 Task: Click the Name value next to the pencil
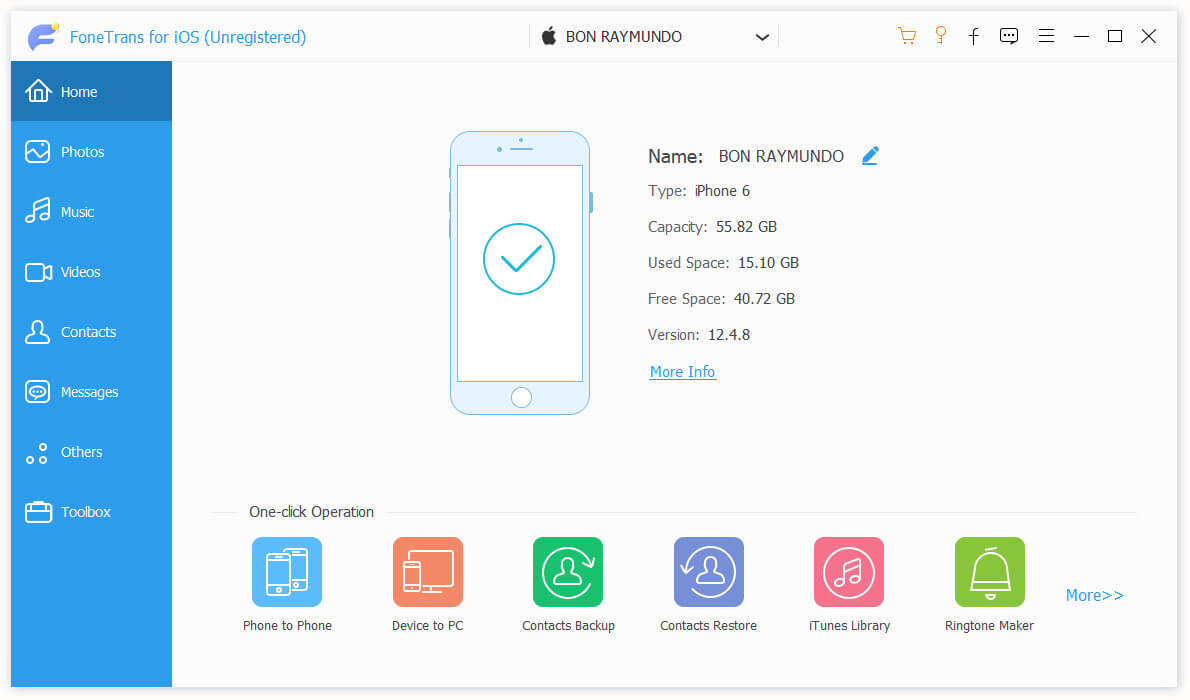click(781, 156)
